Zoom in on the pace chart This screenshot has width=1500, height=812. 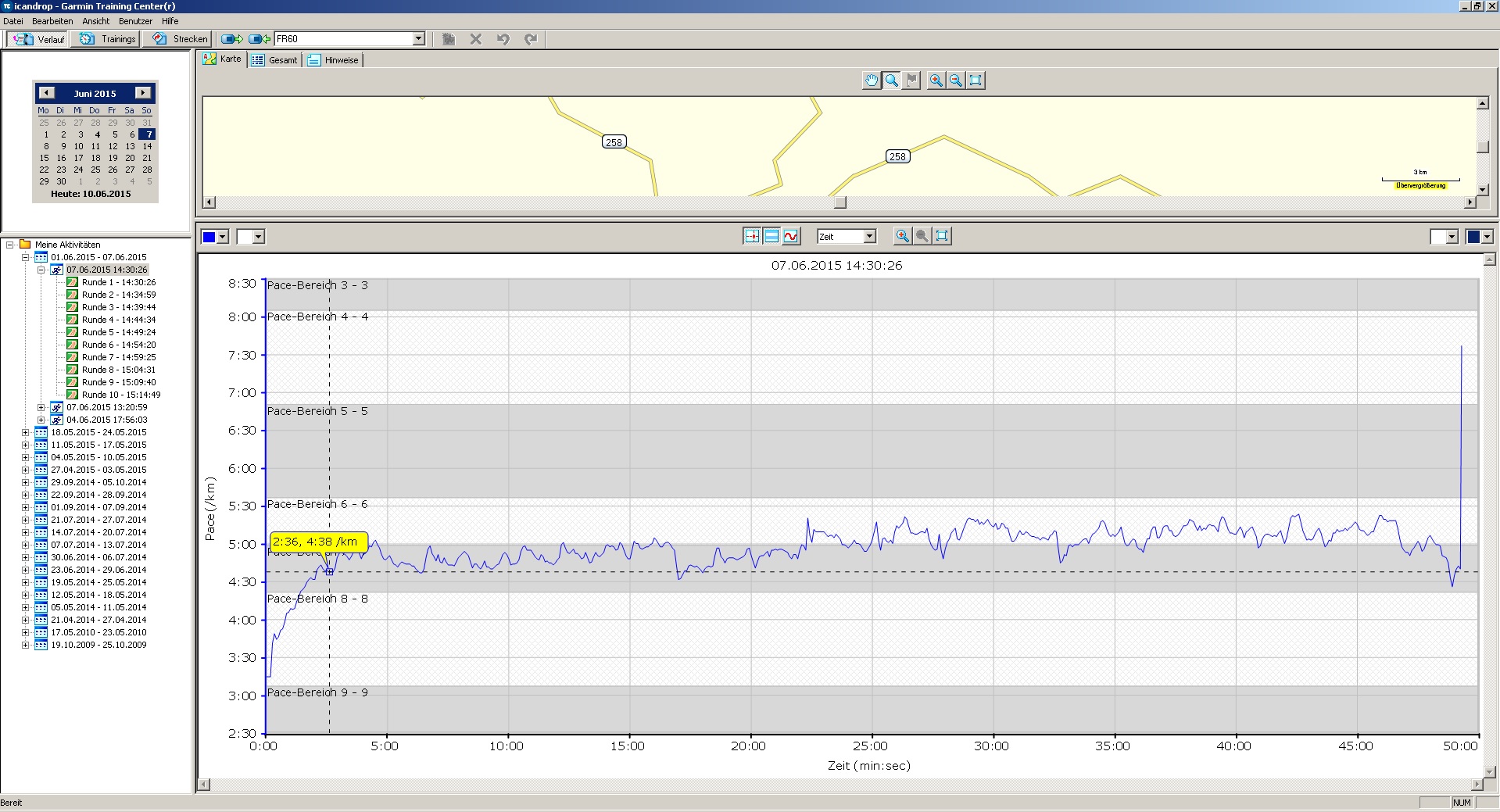pyautogui.click(x=902, y=236)
